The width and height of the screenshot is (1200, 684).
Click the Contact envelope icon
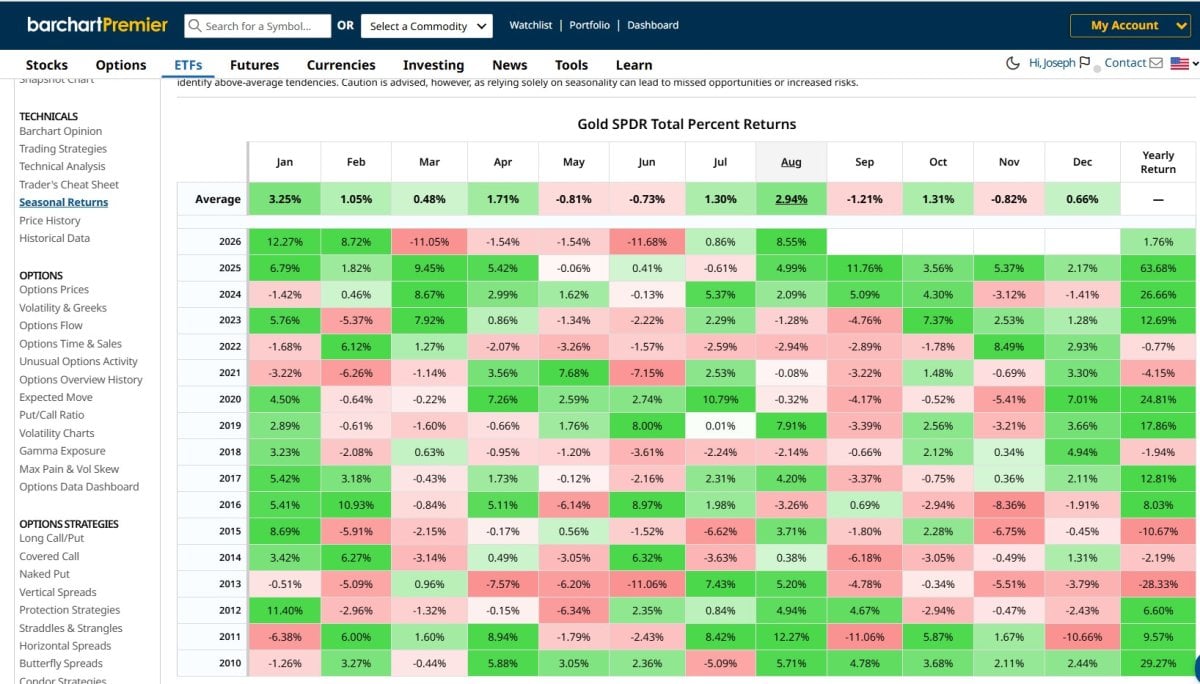point(1156,63)
